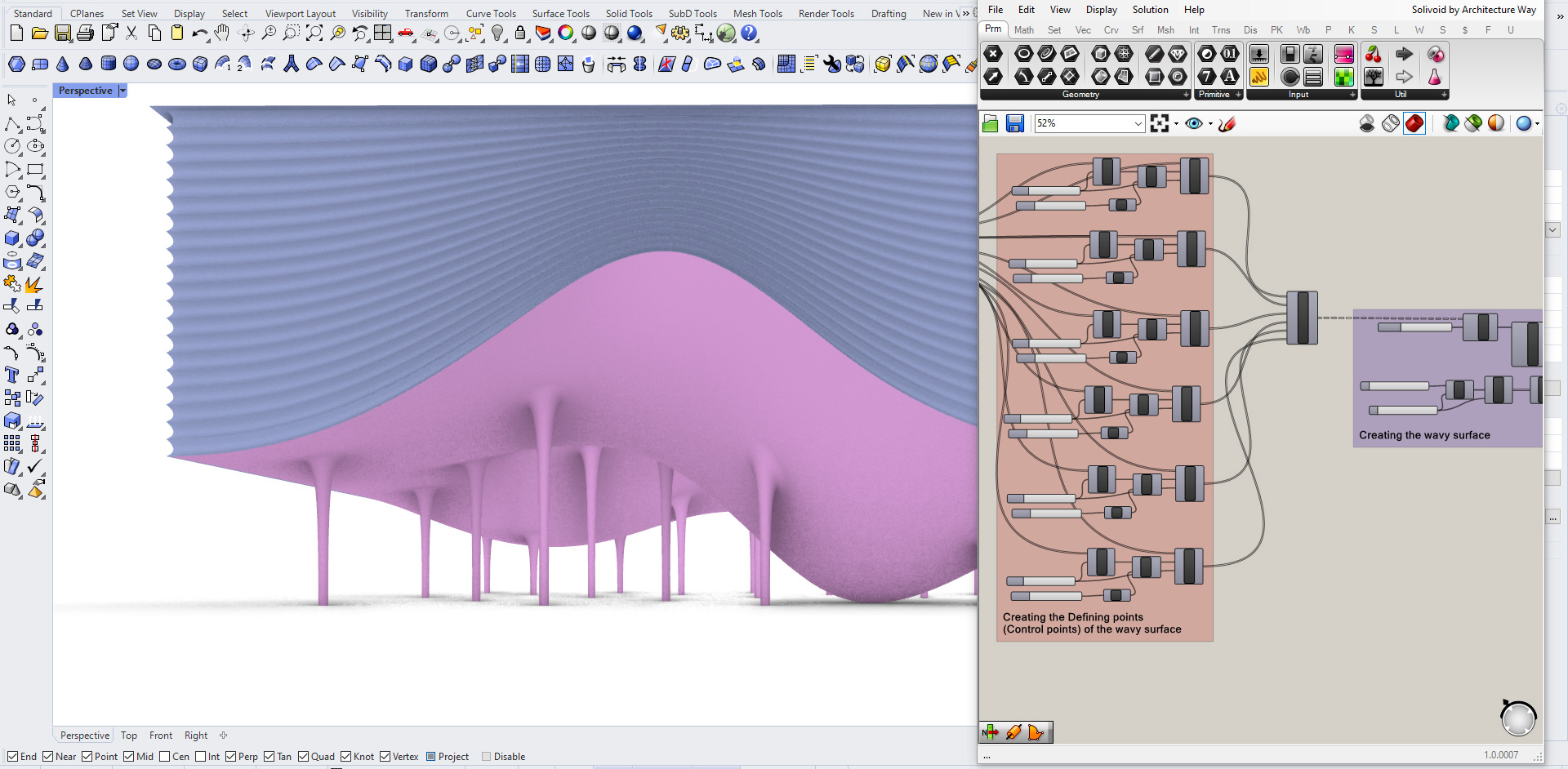Uncheck the Vertex osnap checkbox
The height and width of the screenshot is (769, 1568).
click(385, 757)
